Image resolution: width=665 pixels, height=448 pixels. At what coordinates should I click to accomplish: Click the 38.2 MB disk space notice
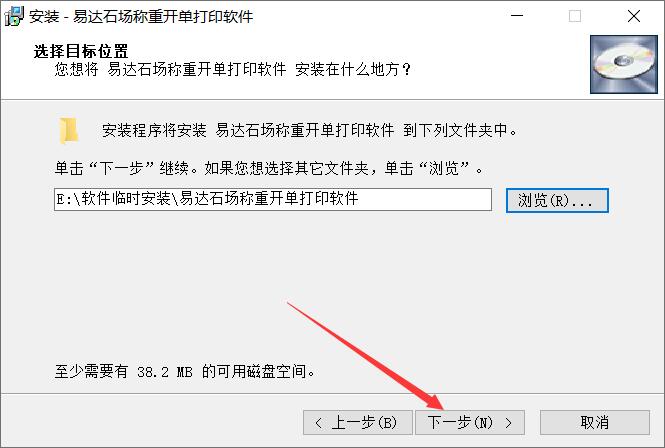pos(184,372)
